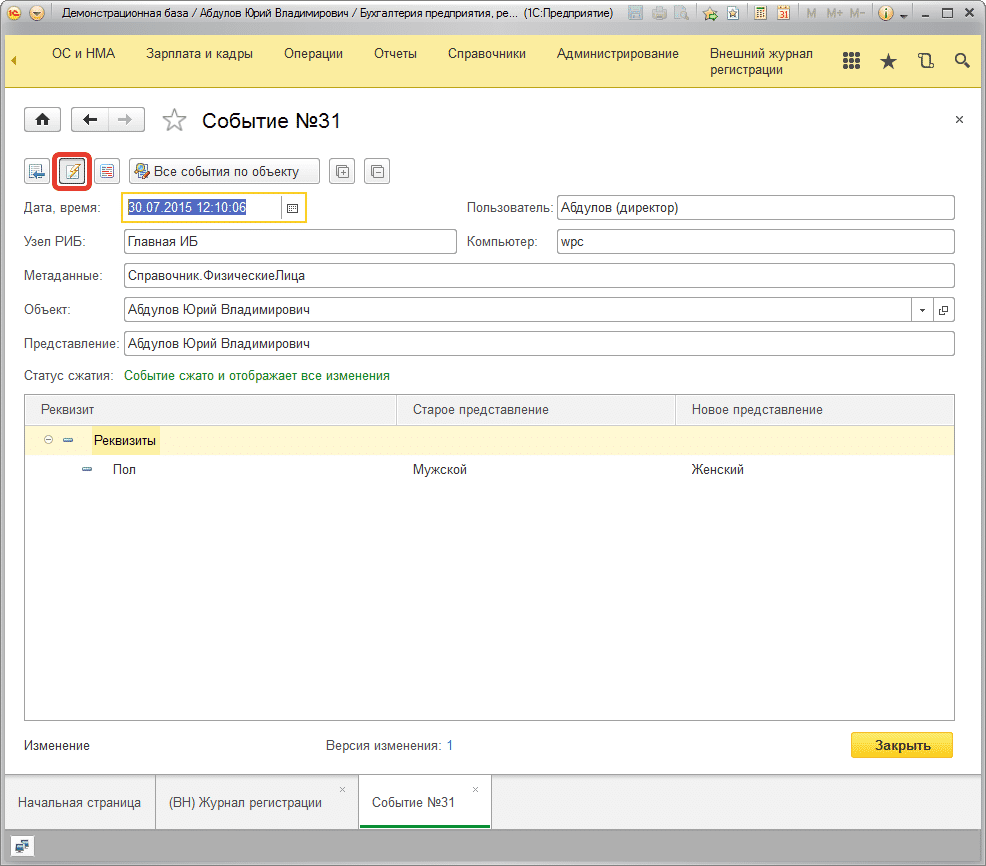Image resolution: width=986 pixels, height=866 pixels.
Task: Select the Пол row in the table
Action: tap(124, 469)
